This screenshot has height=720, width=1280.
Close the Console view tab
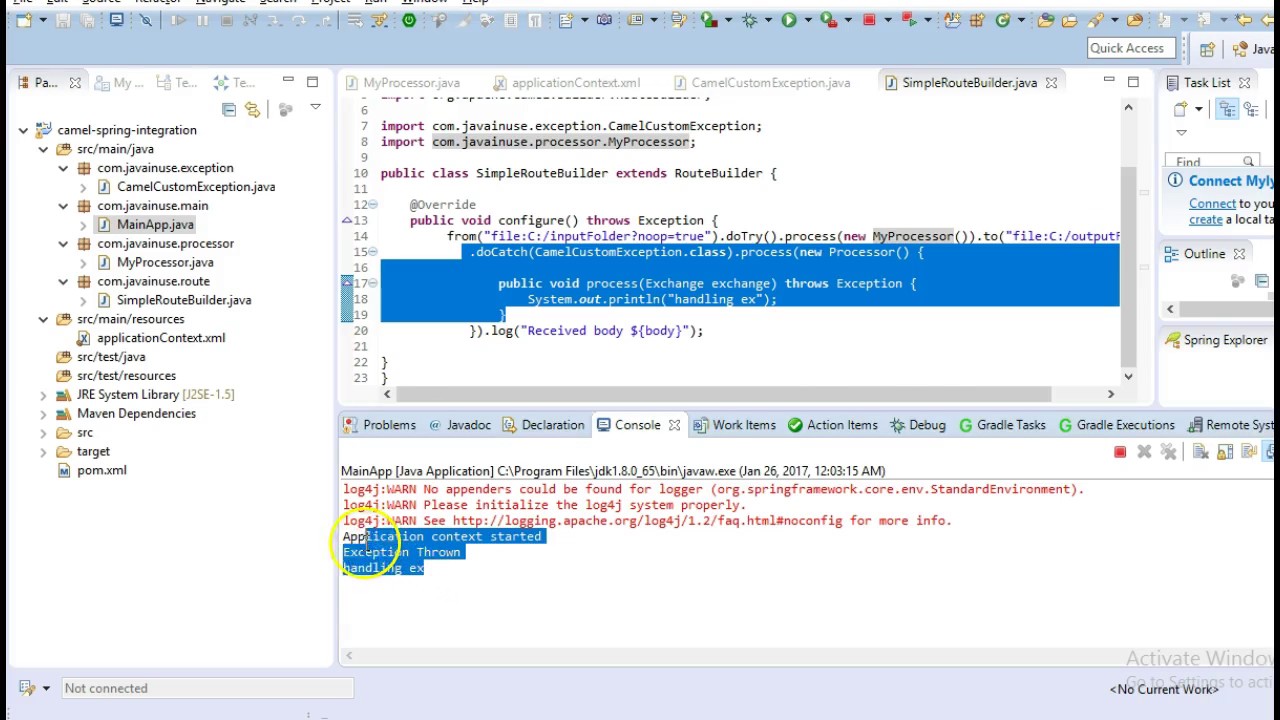tap(674, 425)
